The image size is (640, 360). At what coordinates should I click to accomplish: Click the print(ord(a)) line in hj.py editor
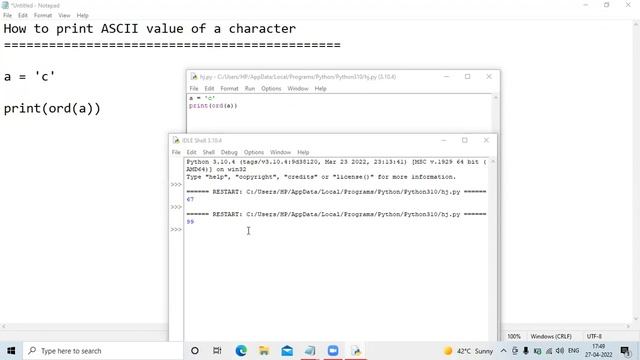click(213, 106)
